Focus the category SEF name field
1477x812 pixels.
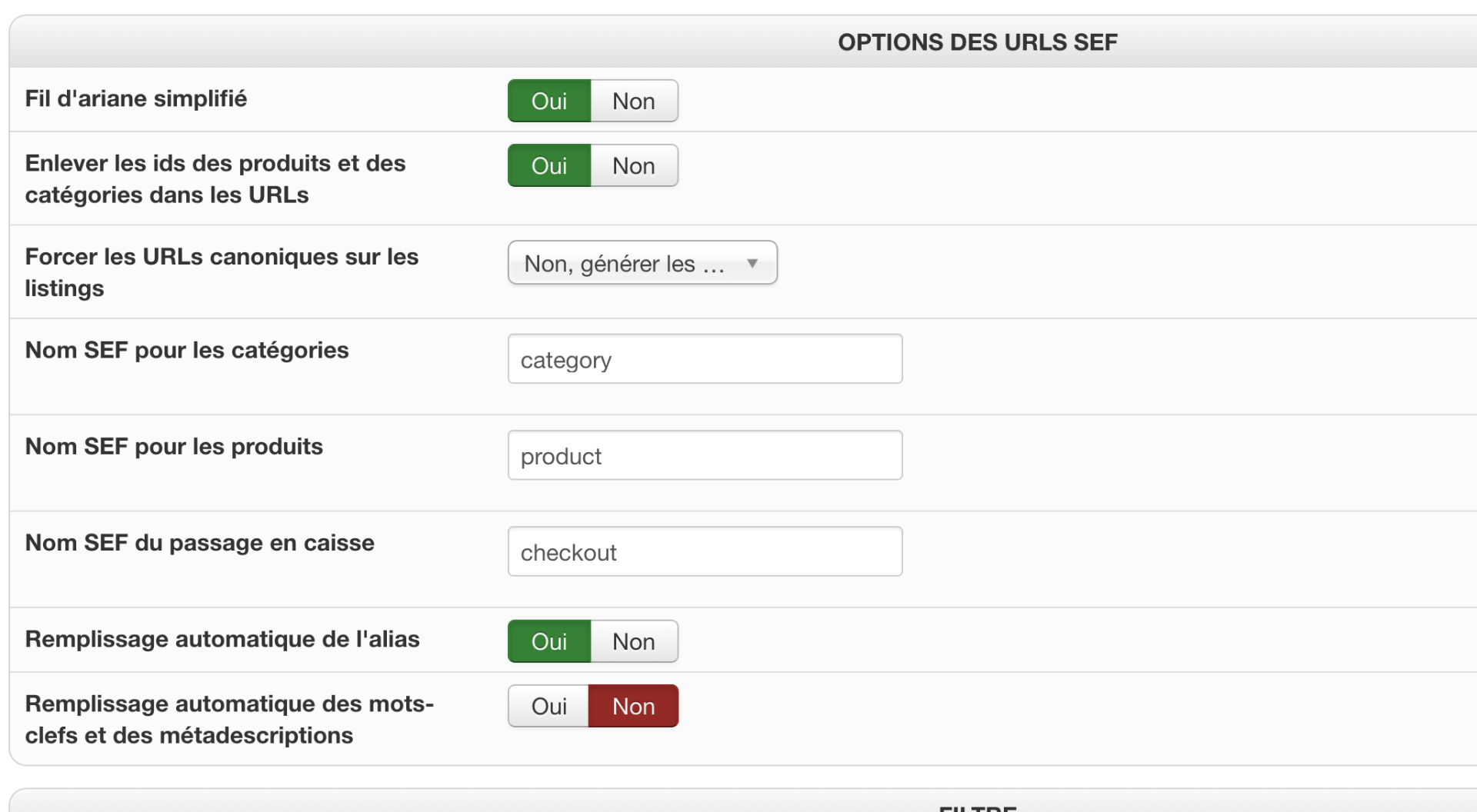click(x=705, y=359)
